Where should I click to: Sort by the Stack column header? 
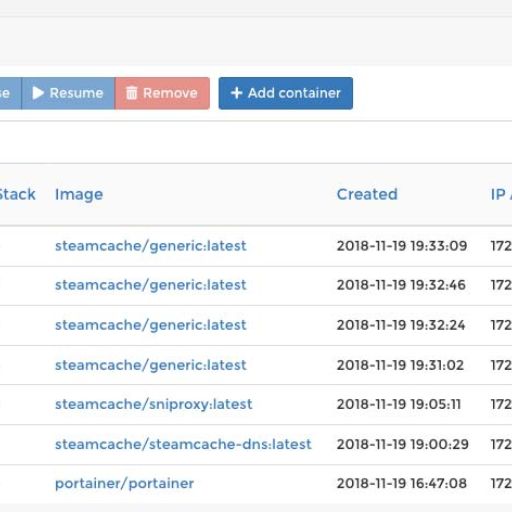click(17, 194)
